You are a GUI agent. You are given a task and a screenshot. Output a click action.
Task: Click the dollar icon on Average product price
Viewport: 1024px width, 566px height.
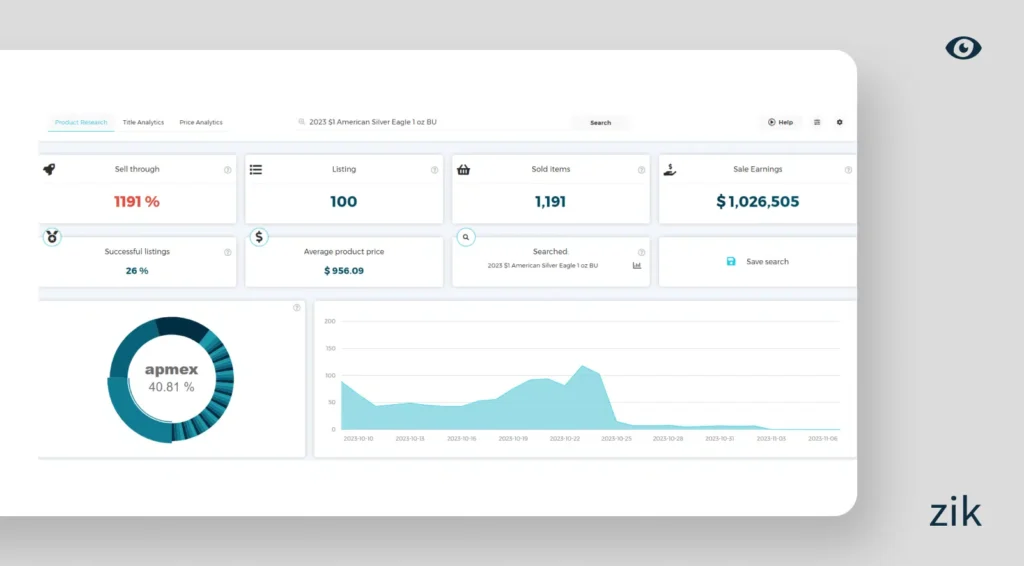coord(259,237)
